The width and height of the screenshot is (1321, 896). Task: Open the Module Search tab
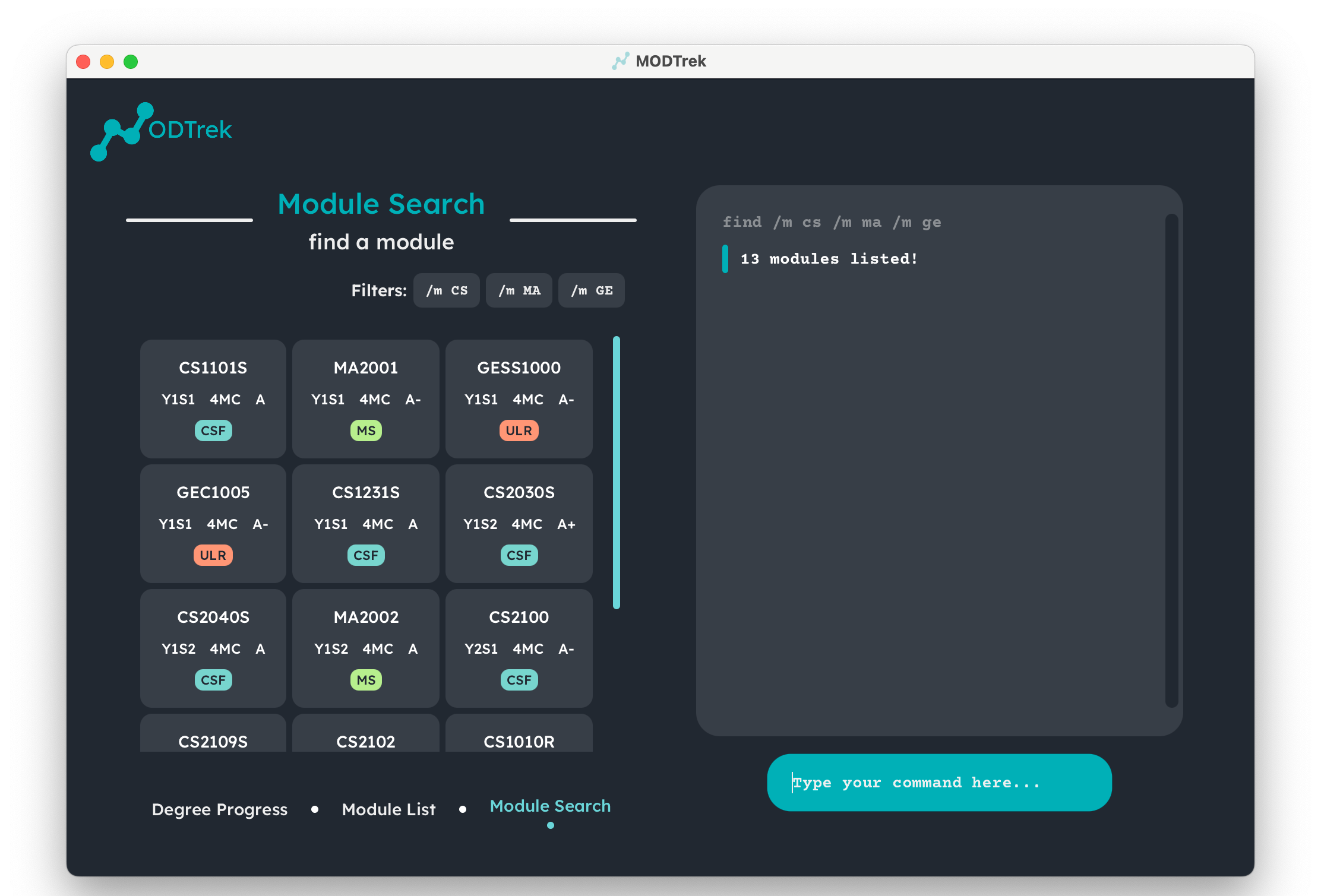[x=551, y=806]
